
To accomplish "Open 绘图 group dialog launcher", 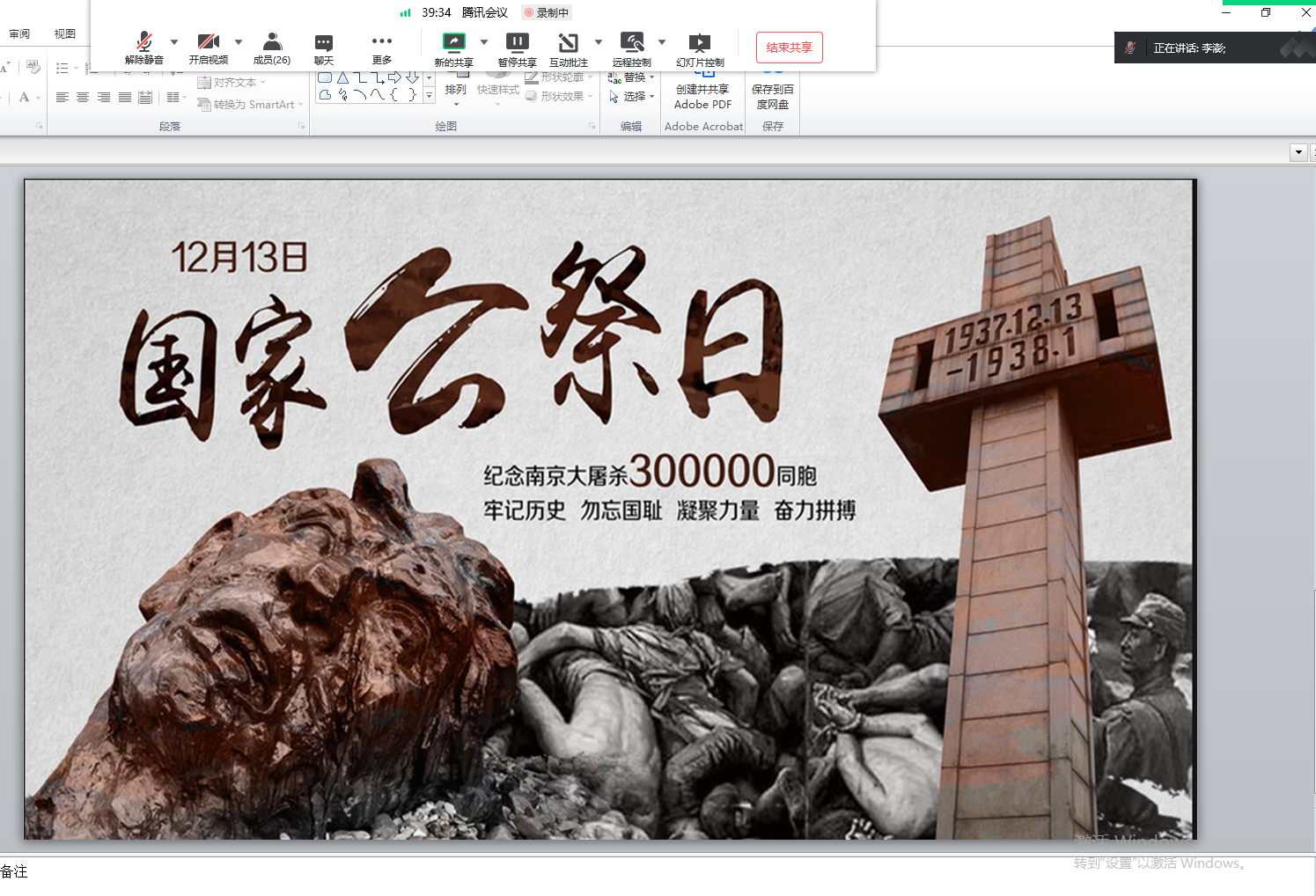I will coord(592,127).
